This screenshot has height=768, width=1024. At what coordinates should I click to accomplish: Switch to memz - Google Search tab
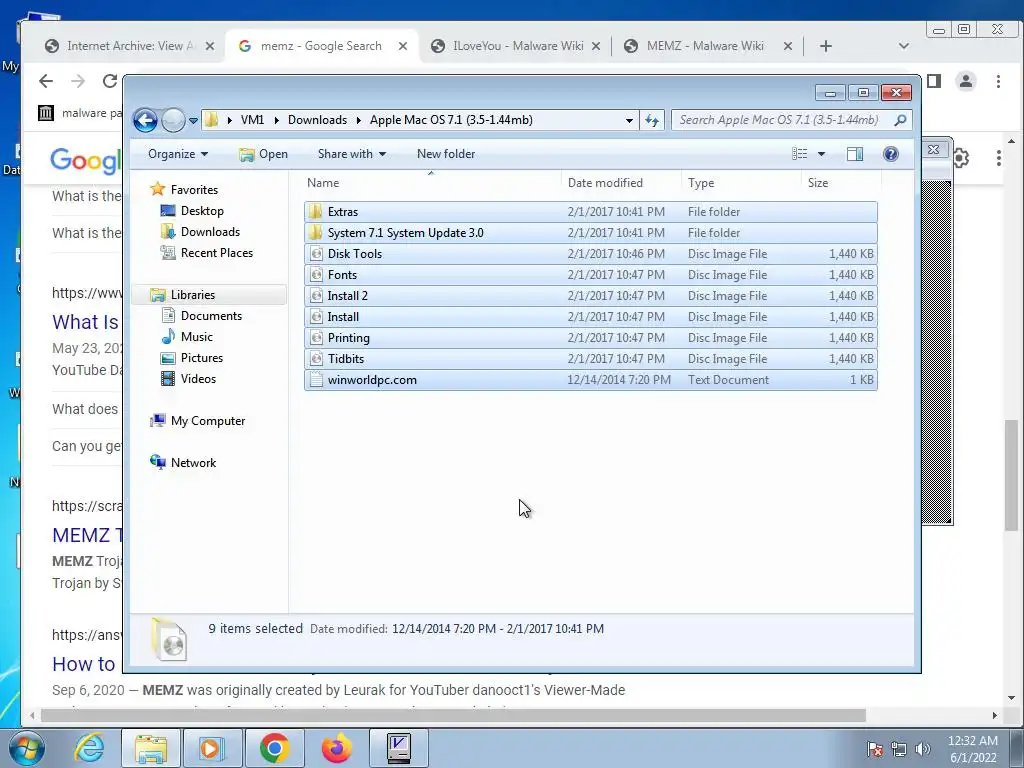point(320,46)
